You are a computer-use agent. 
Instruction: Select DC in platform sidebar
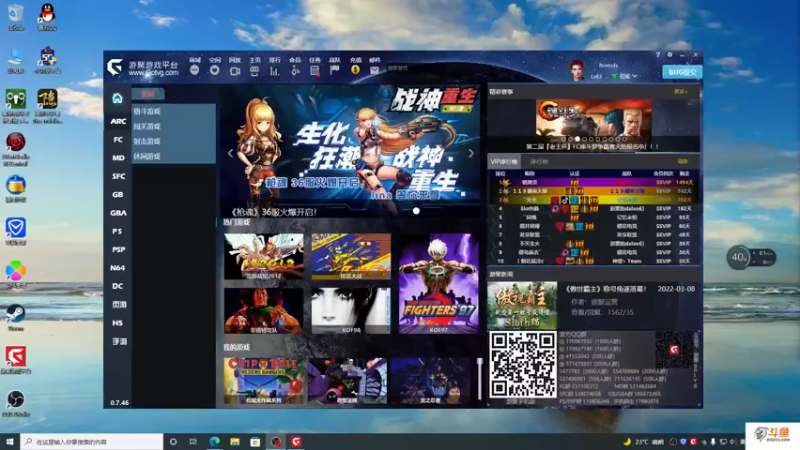coord(118,286)
